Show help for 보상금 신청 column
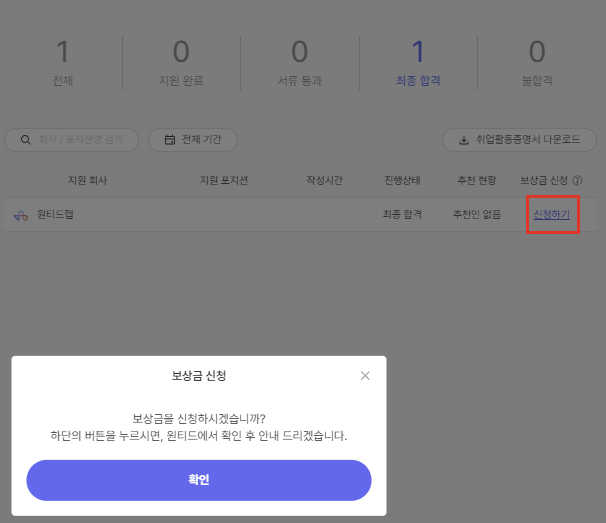The image size is (606, 523). click(577, 180)
